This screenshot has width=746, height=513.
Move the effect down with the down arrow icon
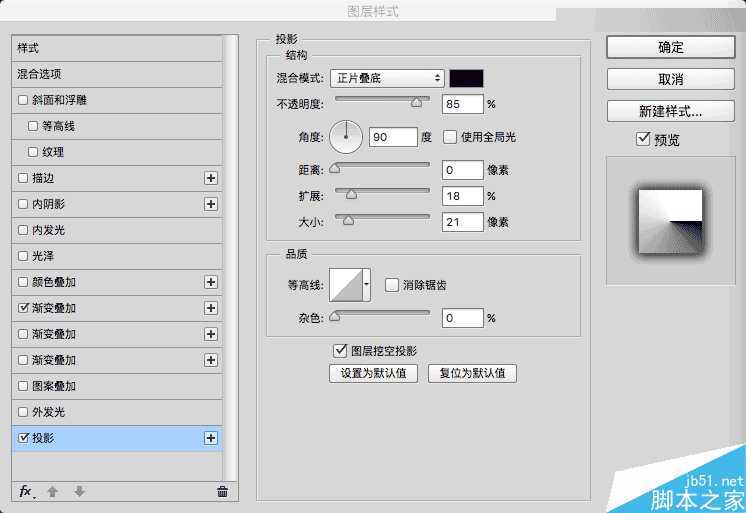[79, 491]
